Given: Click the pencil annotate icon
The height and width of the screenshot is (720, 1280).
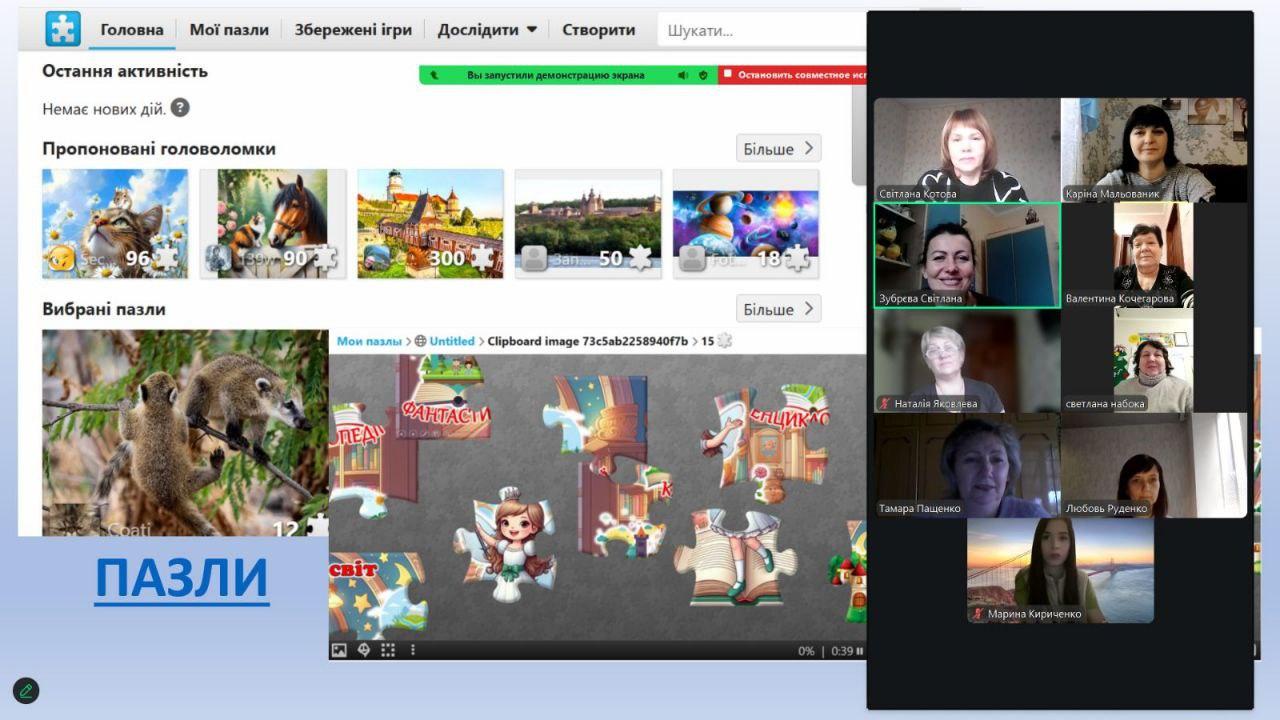Looking at the screenshot, I should 26,690.
